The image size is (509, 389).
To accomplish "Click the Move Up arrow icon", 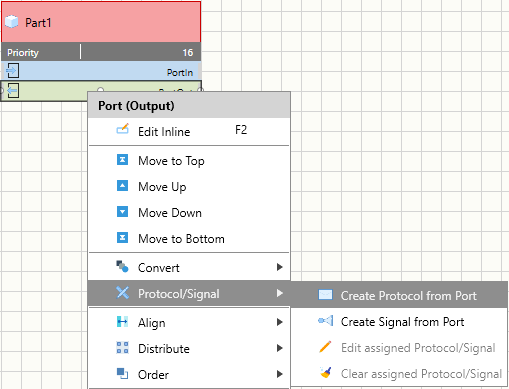I will point(122,186).
